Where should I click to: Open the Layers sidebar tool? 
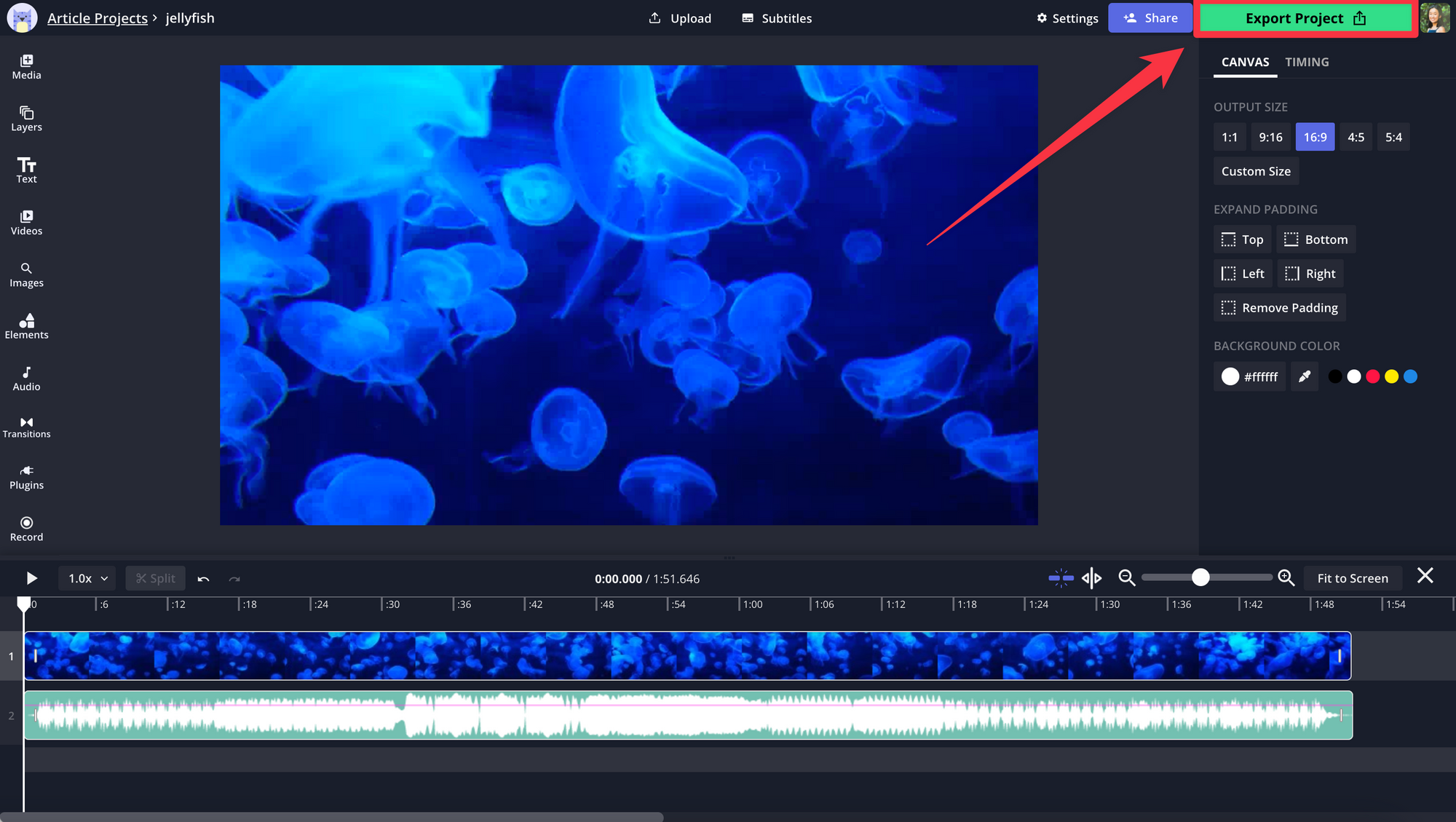point(26,119)
